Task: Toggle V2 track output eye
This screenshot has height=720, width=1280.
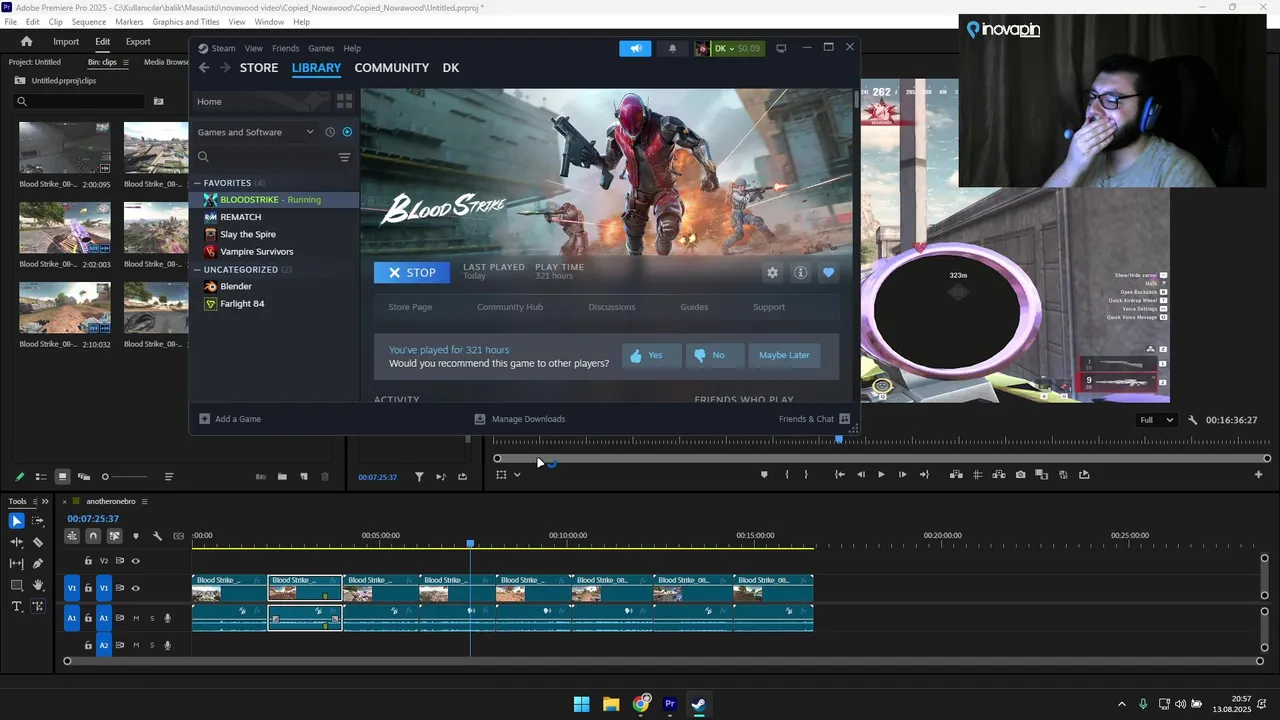Action: tap(135, 561)
